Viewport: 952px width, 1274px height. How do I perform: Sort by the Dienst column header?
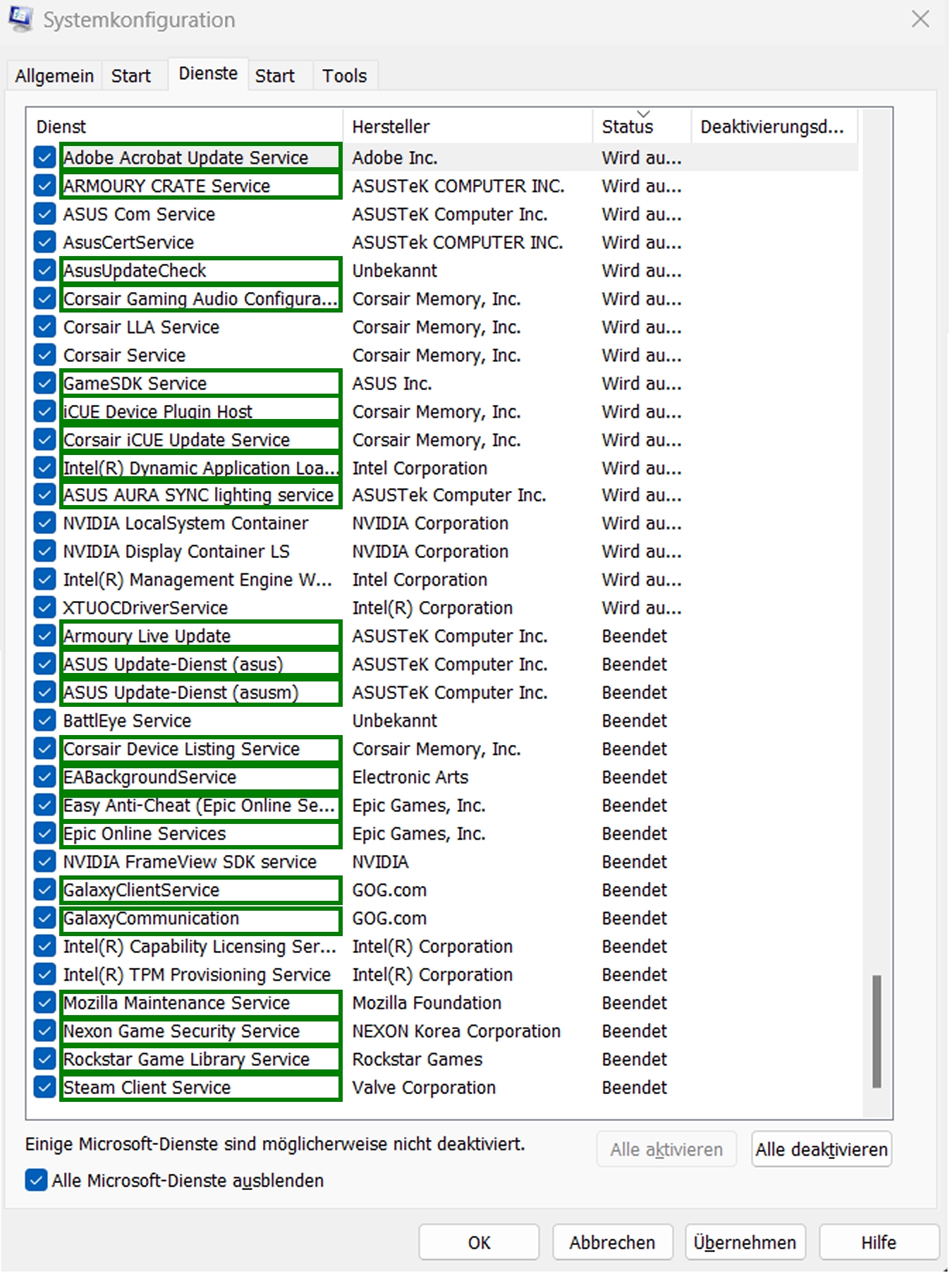[x=185, y=126]
